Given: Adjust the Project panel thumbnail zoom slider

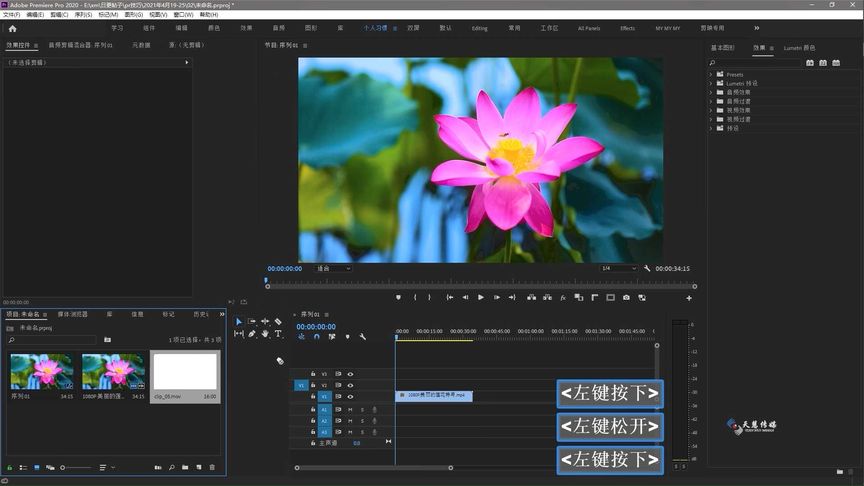Looking at the screenshot, I should 64,467.
